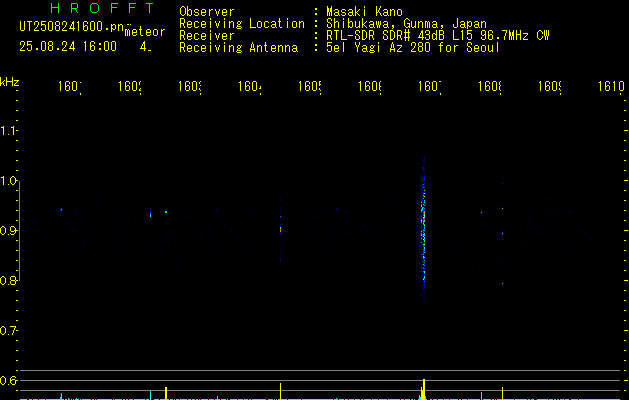Click the tallest yellow power spike at bottom
Viewport: 629px width, 400px height.
click(424, 389)
